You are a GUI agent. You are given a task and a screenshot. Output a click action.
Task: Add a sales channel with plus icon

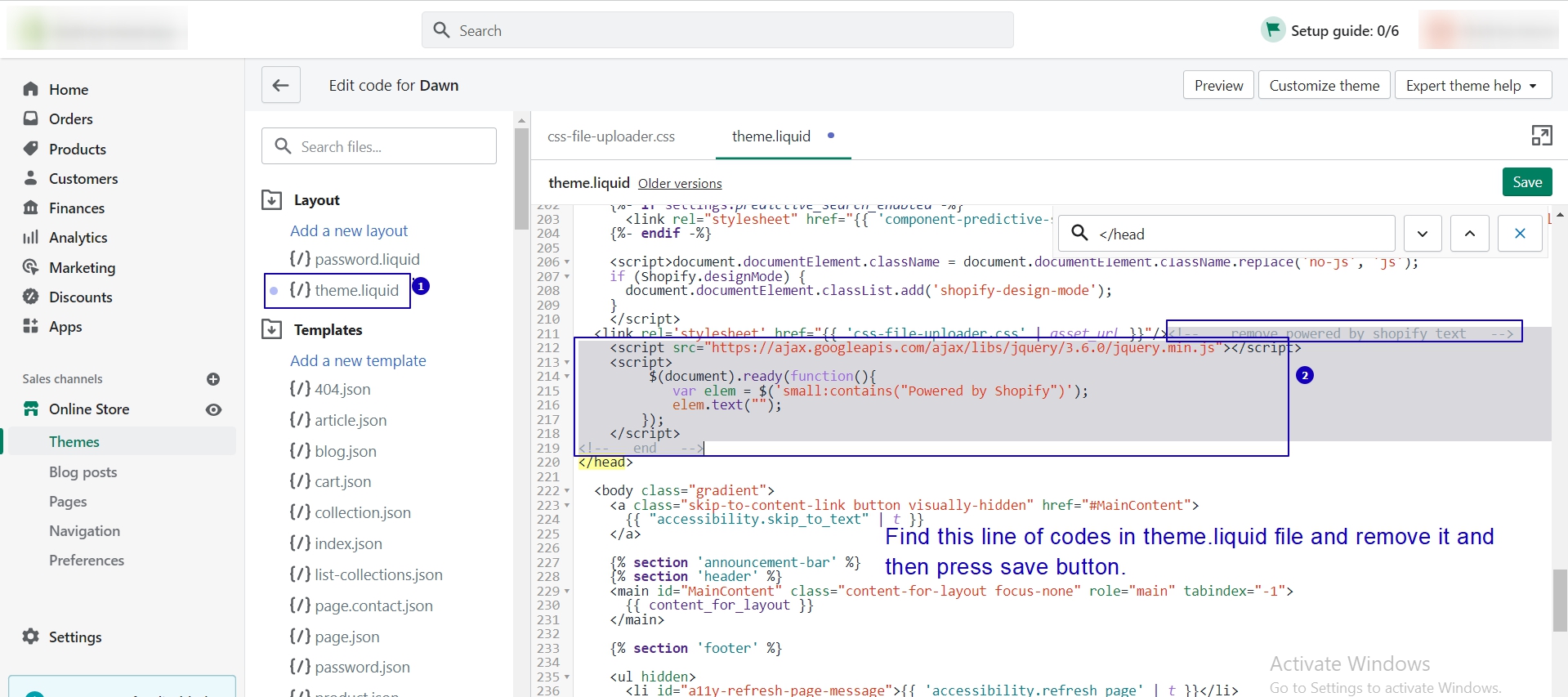click(213, 379)
